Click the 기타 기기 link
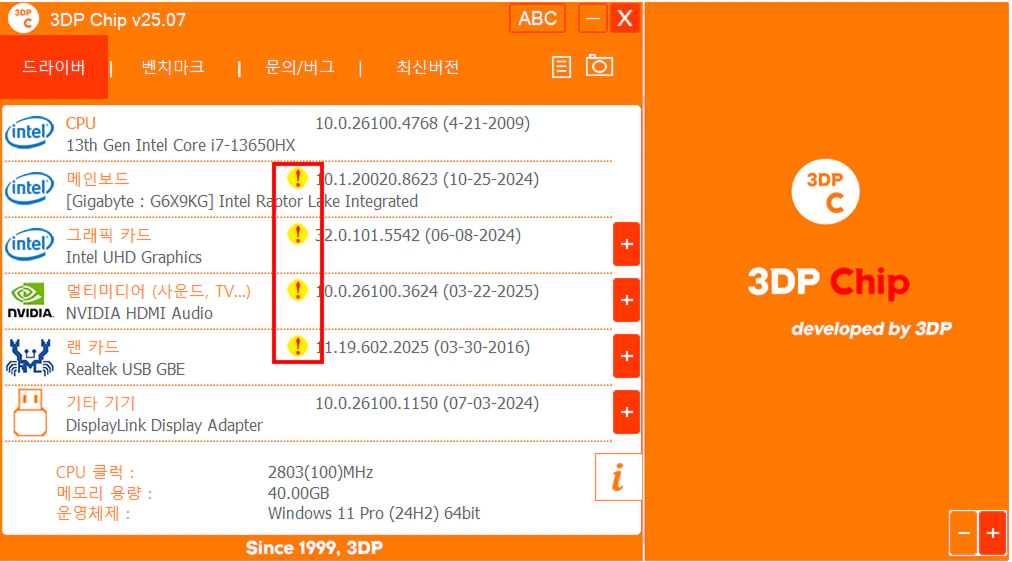The height and width of the screenshot is (562, 1012). [101, 403]
